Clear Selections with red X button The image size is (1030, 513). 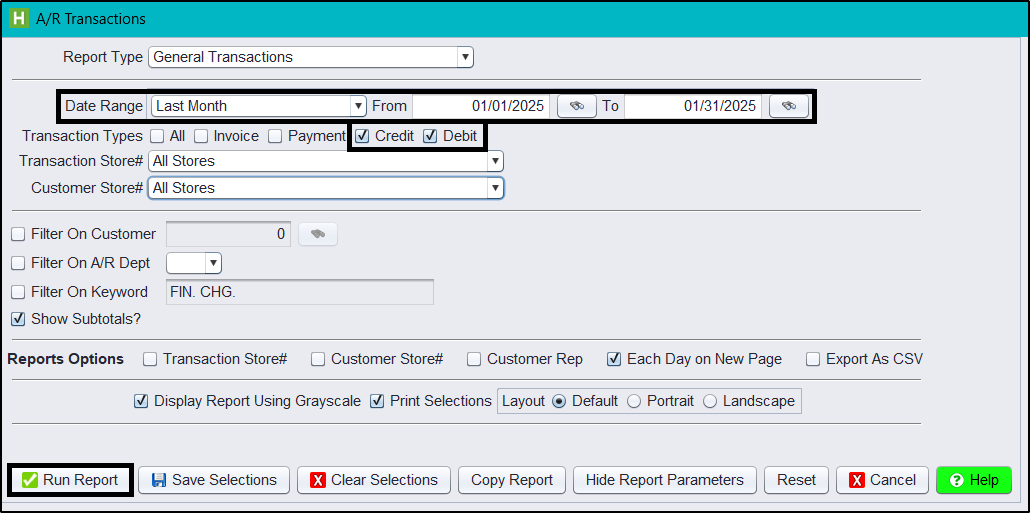[x=373, y=480]
